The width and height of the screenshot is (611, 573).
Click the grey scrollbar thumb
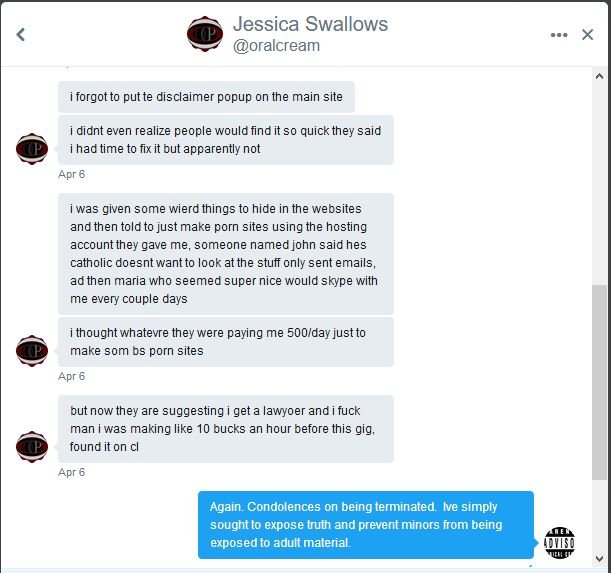[x=599, y=382]
